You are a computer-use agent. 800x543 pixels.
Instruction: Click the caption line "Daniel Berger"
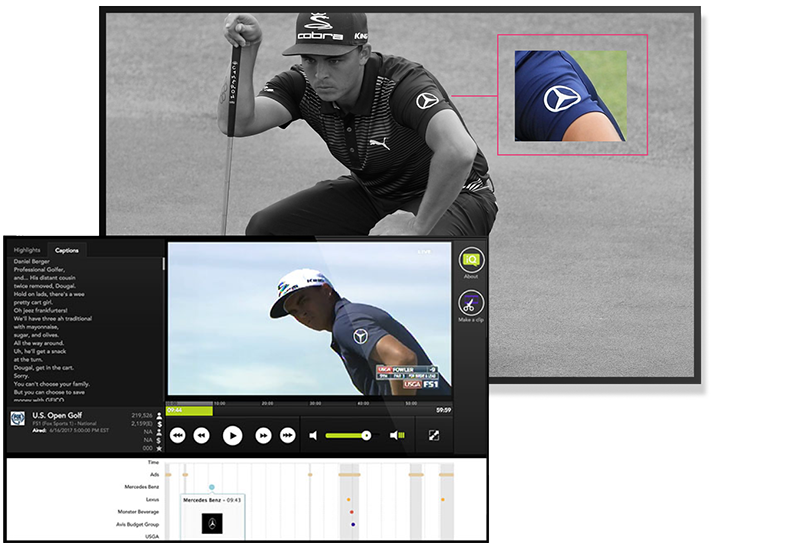click(32, 261)
